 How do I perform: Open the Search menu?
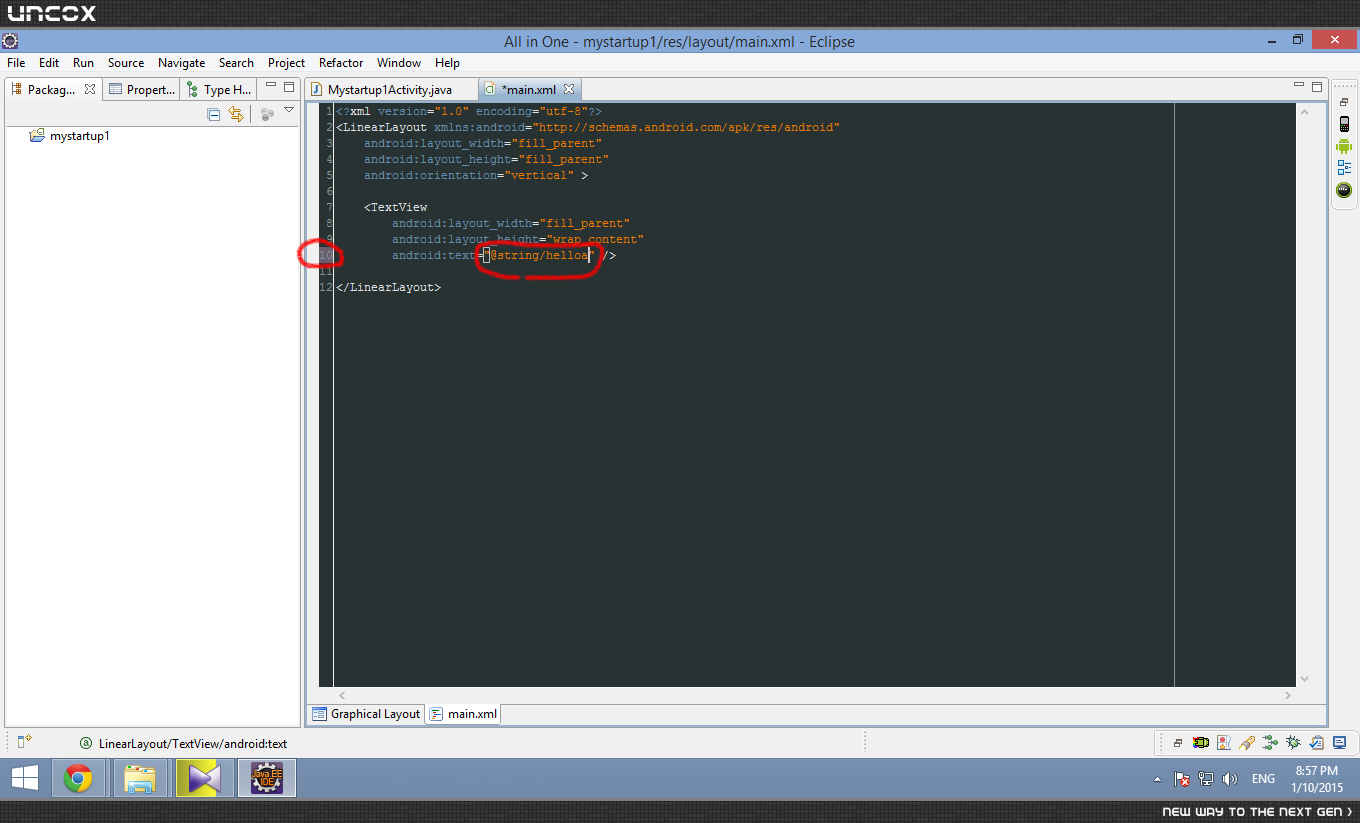coord(236,62)
